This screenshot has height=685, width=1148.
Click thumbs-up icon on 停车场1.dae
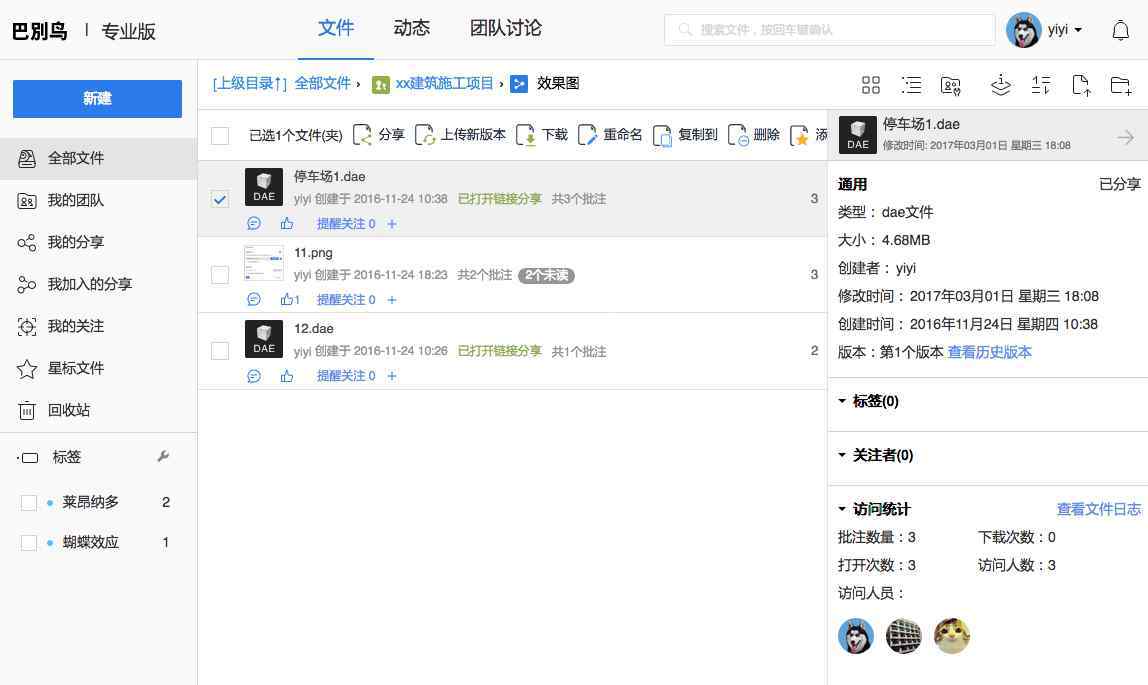[287, 224]
